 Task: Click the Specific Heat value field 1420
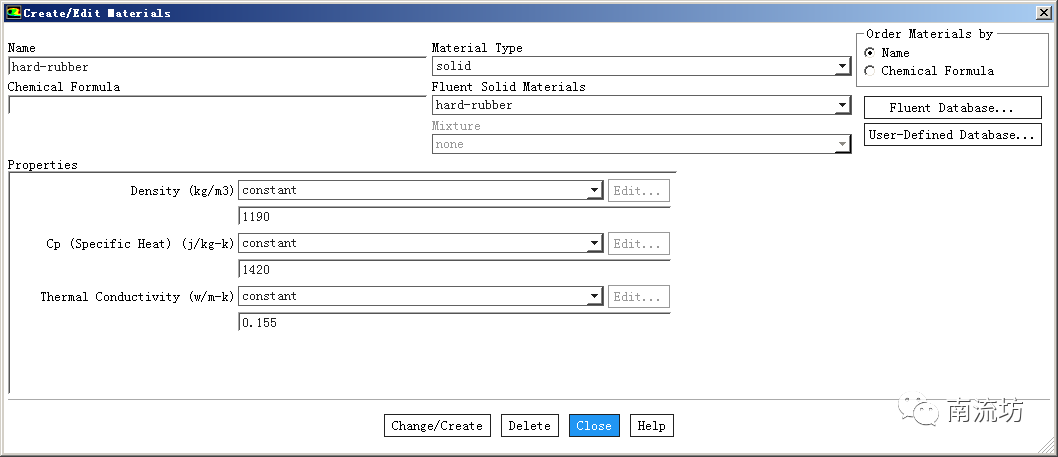[454, 269]
